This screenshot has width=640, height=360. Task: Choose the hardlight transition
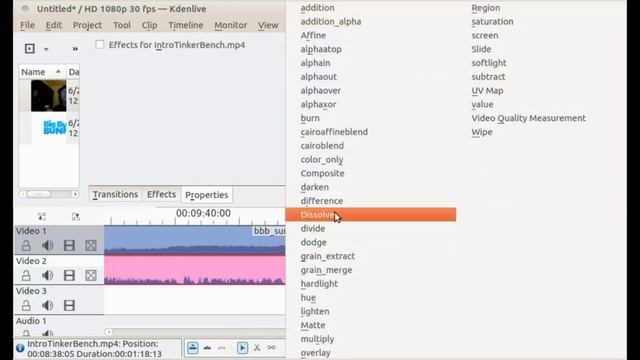pyautogui.click(x=319, y=284)
